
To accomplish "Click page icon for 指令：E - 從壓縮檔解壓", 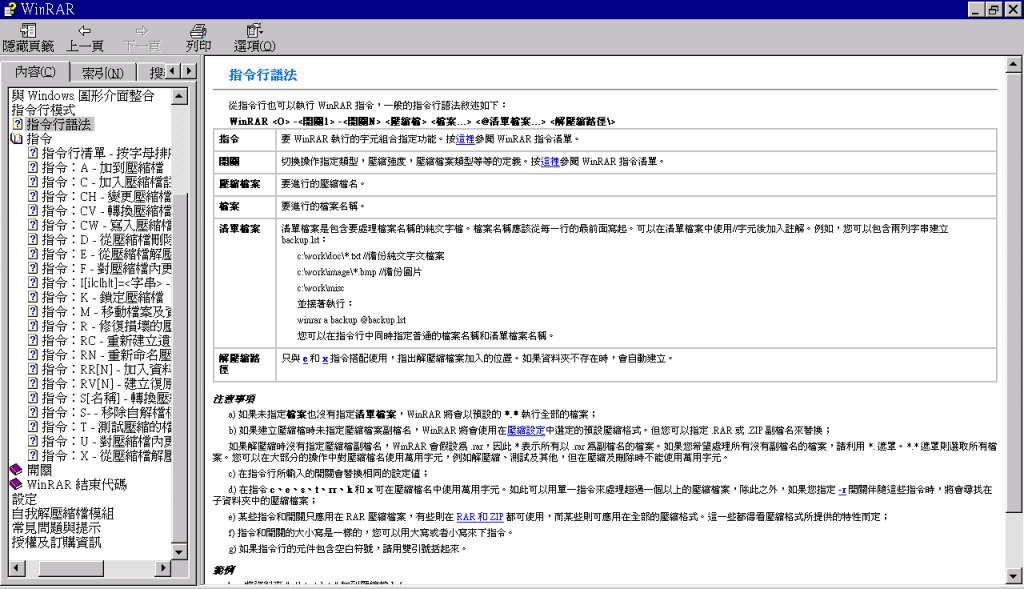I will 33,253.
